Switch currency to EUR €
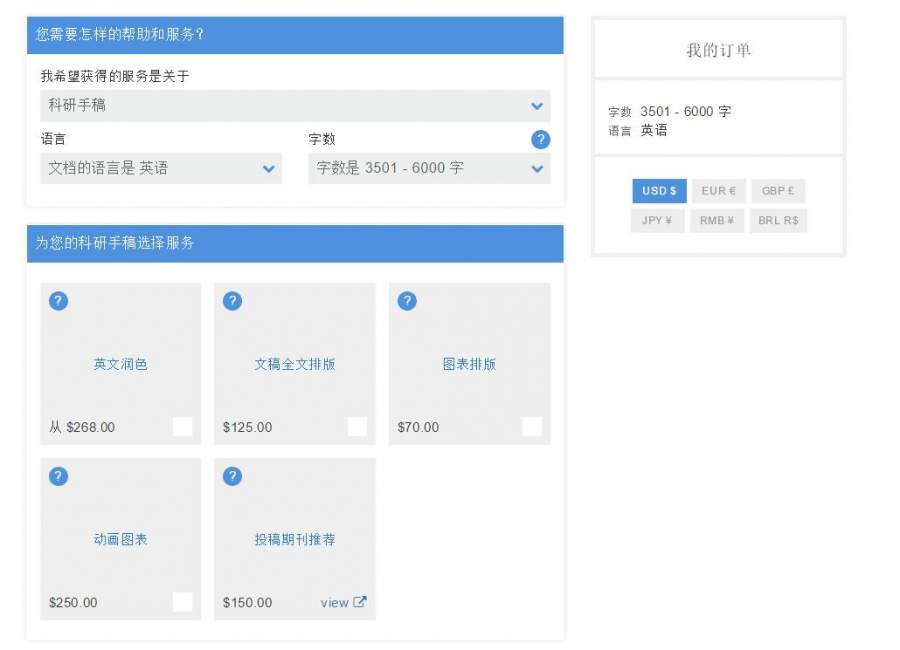Screen dimensions: 900x650 717,191
